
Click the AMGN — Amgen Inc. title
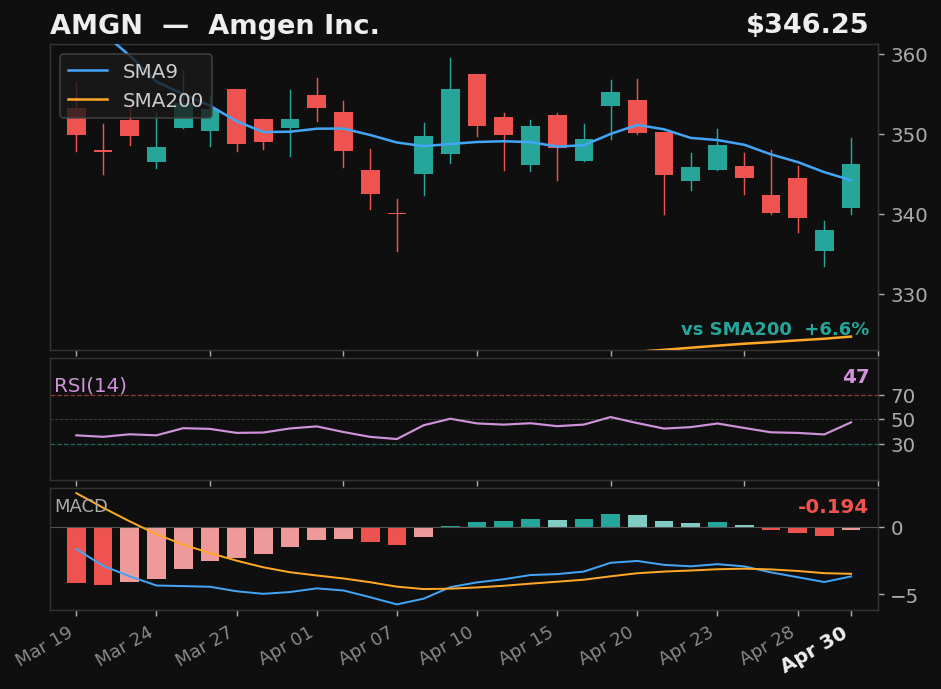pos(214,25)
